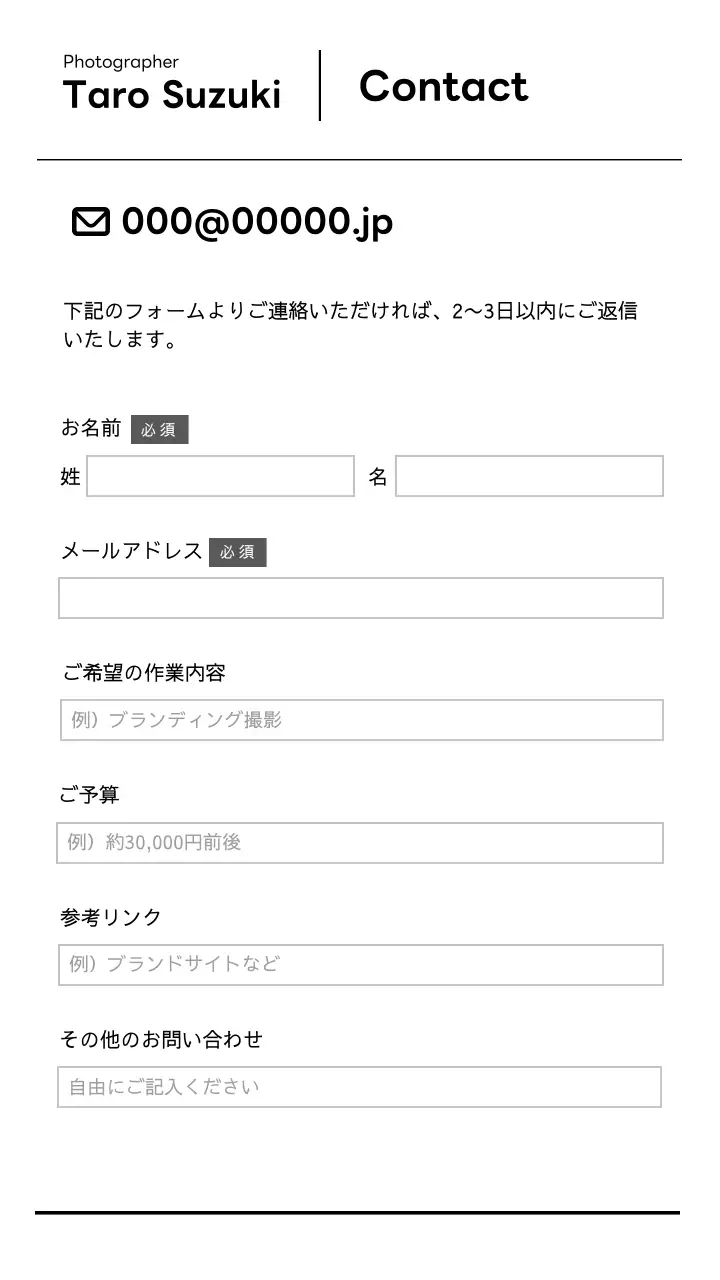Click the ご予算 field with 約30,000円前後 placeholder
Screen dimensions: 720x1280
[360, 843]
